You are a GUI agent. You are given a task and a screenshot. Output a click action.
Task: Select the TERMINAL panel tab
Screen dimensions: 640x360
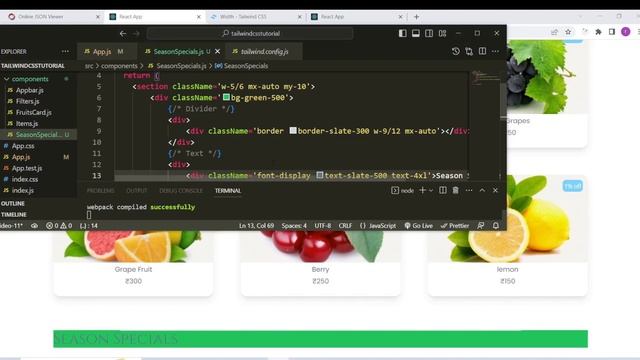[x=228, y=191]
